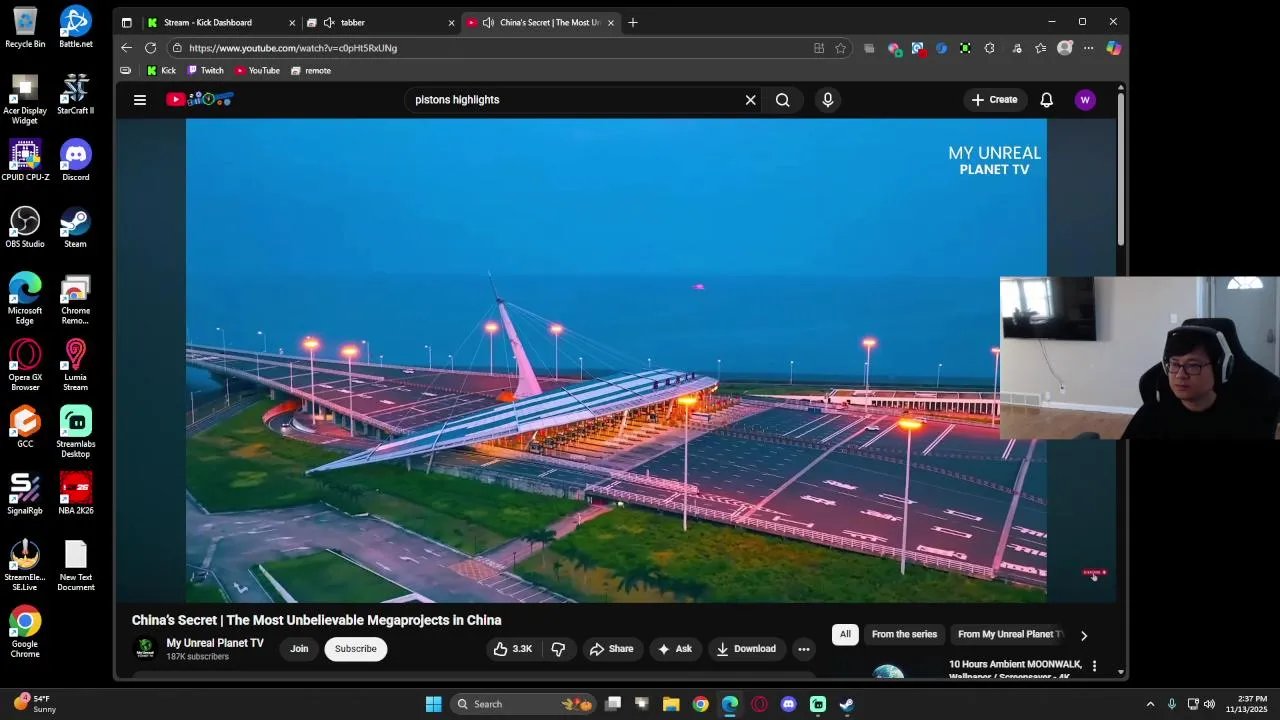Click the address bar URL
This screenshot has height=720, width=1280.
click(293, 48)
